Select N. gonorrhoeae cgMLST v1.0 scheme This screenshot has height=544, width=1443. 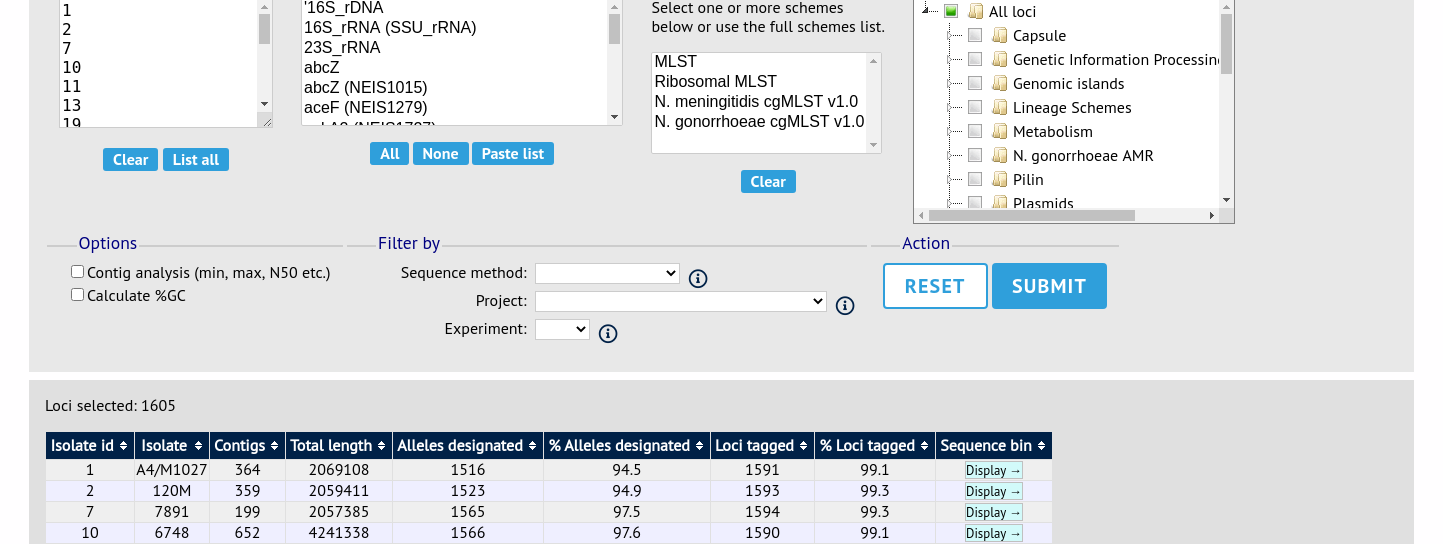pos(759,122)
